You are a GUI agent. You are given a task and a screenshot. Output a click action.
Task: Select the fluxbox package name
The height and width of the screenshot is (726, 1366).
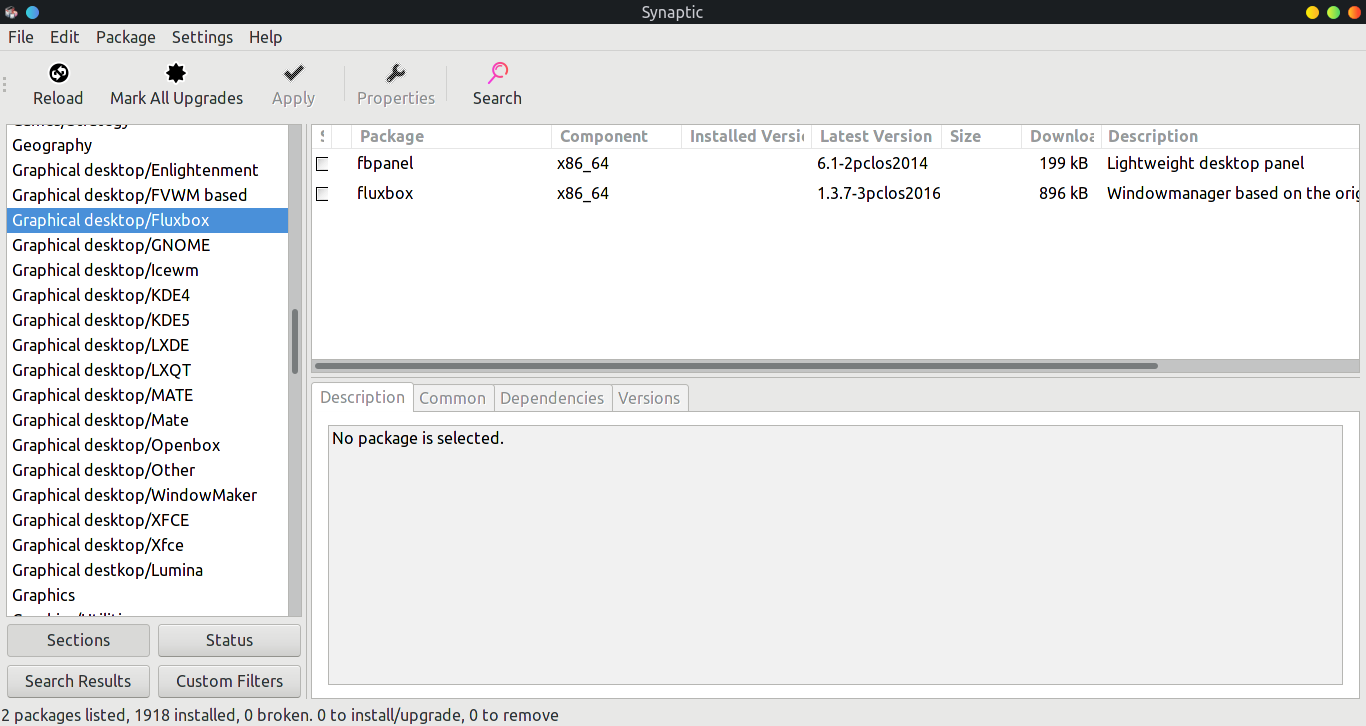click(x=385, y=193)
